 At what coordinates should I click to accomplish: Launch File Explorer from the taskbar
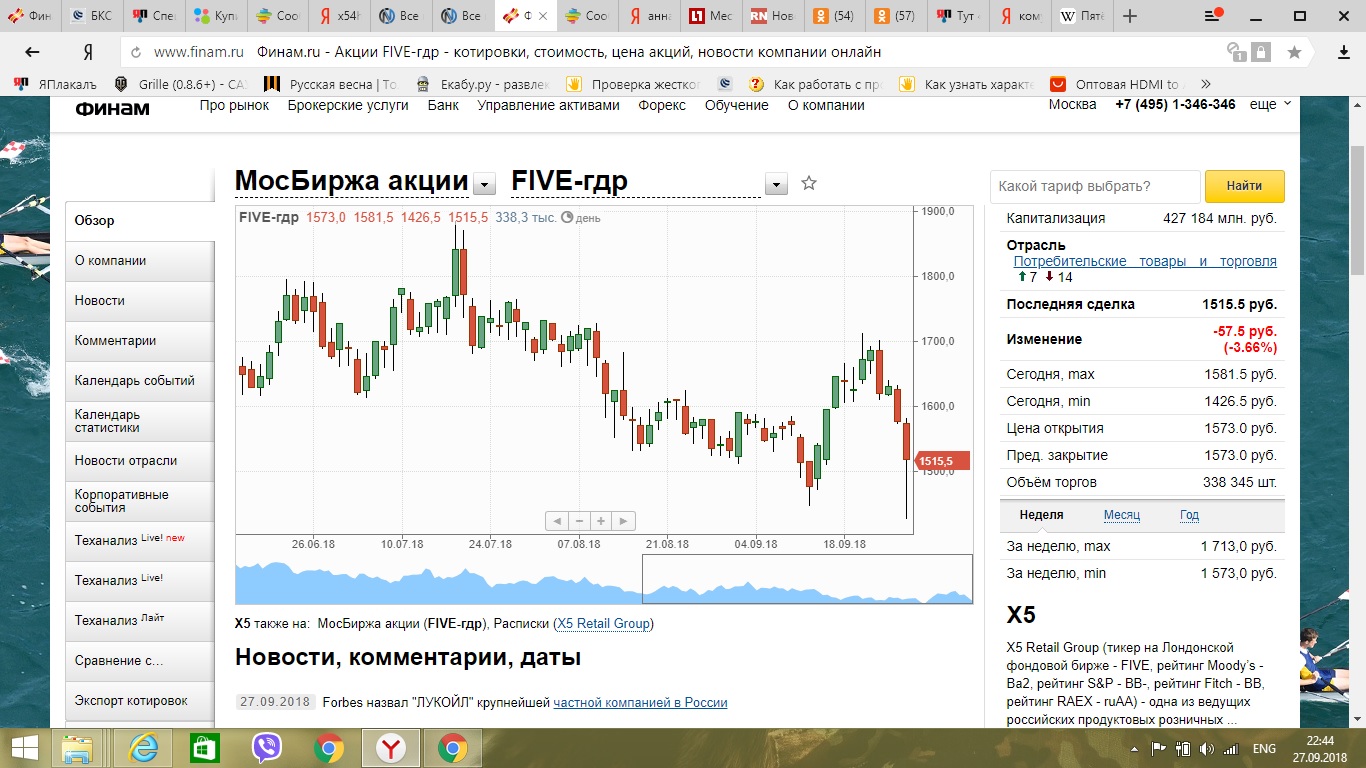coord(77,748)
